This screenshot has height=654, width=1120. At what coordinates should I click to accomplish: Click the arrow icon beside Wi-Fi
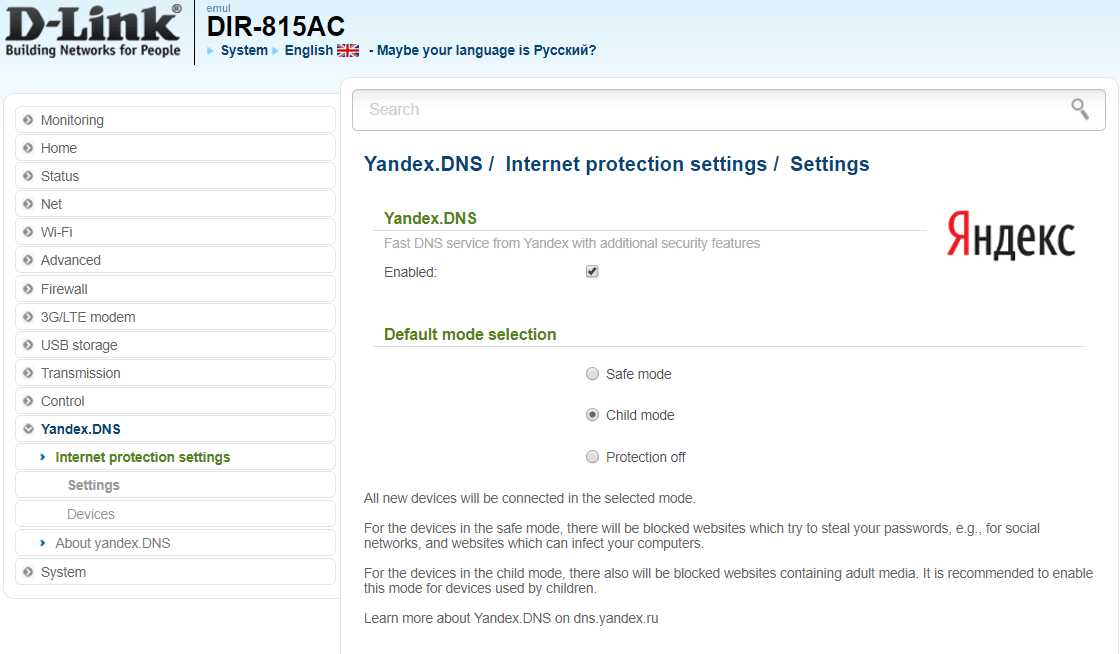pyautogui.click(x=29, y=232)
